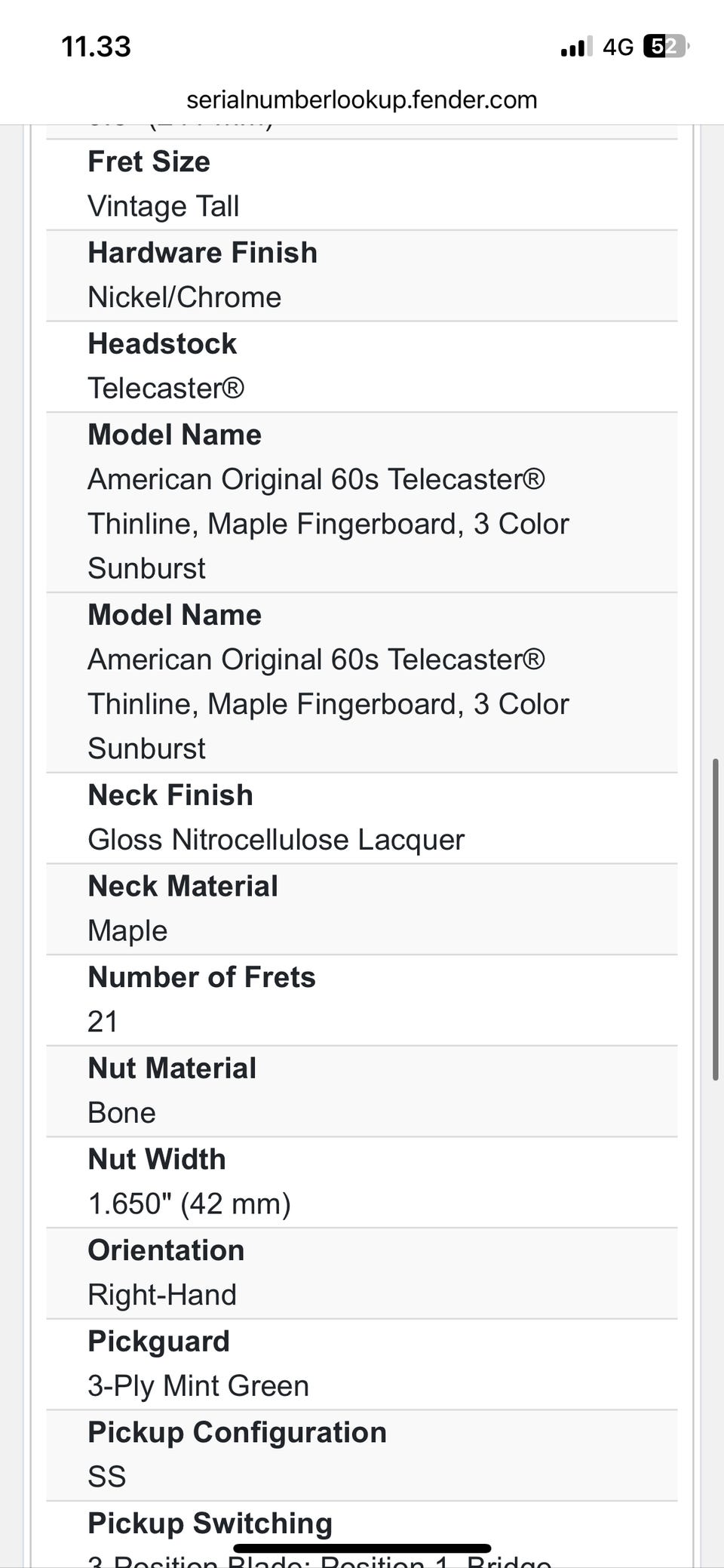
Task: Select the 3-Ply Mint Green pickguard value
Action: click(x=198, y=1385)
